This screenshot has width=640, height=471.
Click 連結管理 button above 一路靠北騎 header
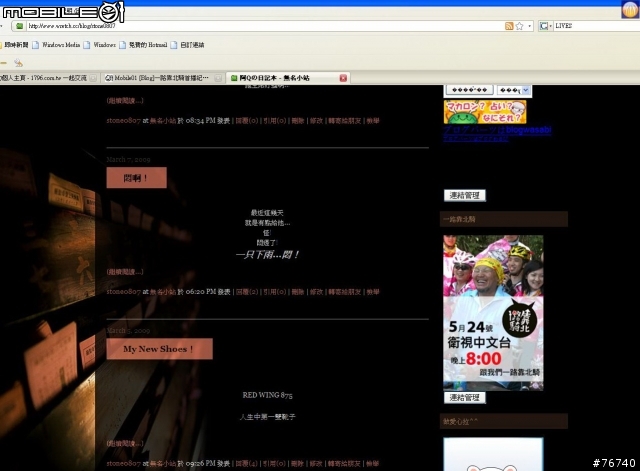(x=464, y=196)
